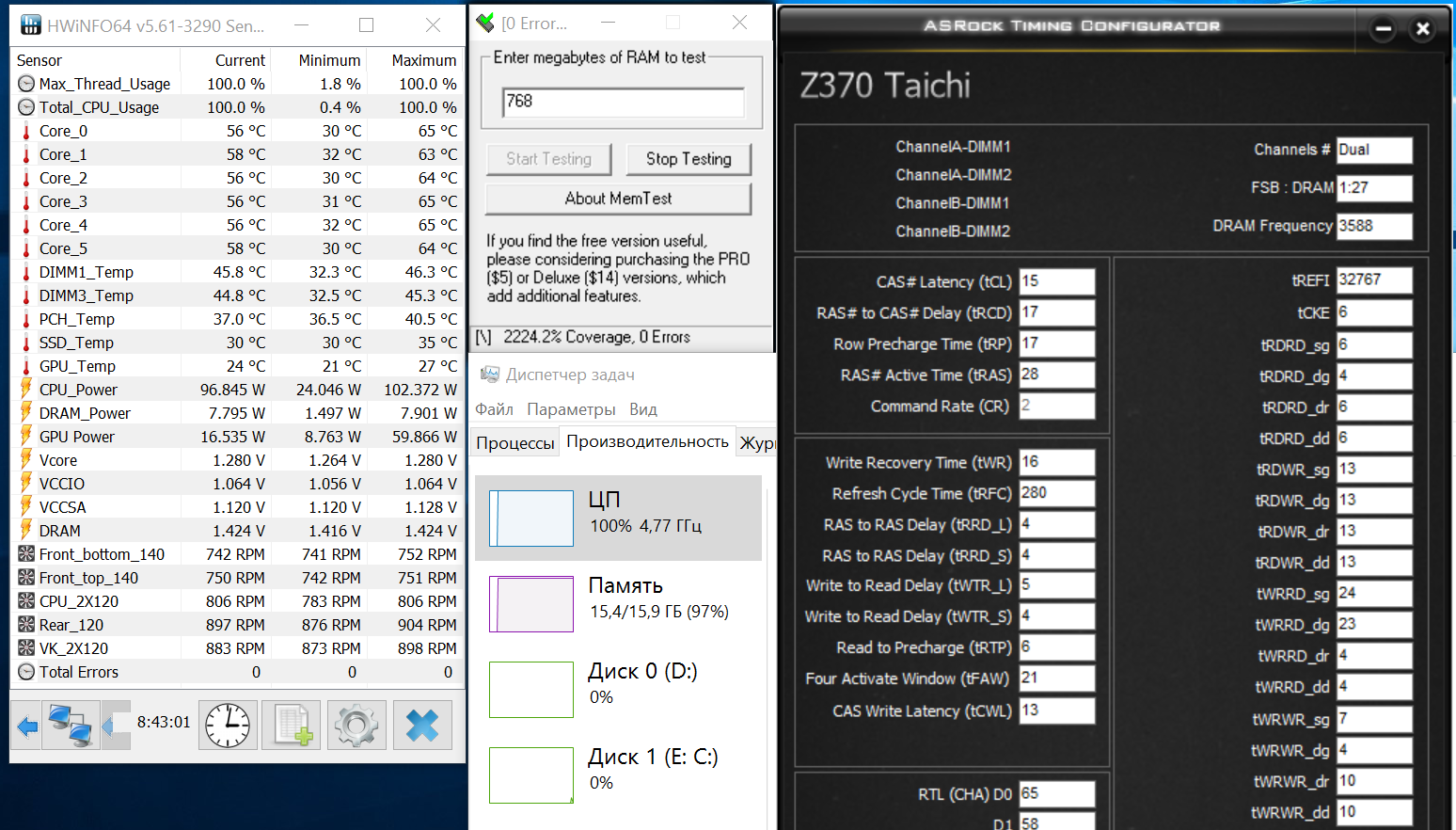The height and width of the screenshot is (830, 1456).
Task: Click the 8:43:01 elapsed time readout
Action: pyautogui.click(x=164, y=723)
